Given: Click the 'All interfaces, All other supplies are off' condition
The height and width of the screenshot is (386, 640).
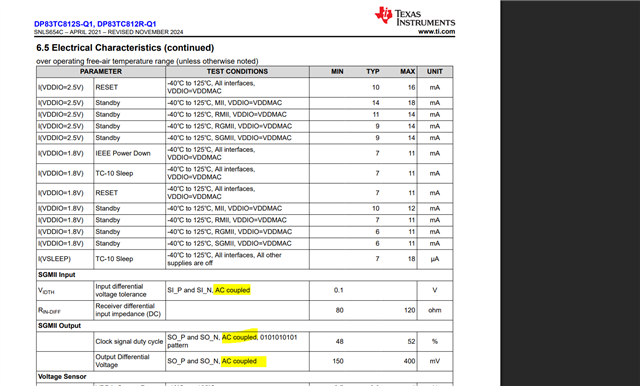Looking at the screenshot, I should pos(224,259).
